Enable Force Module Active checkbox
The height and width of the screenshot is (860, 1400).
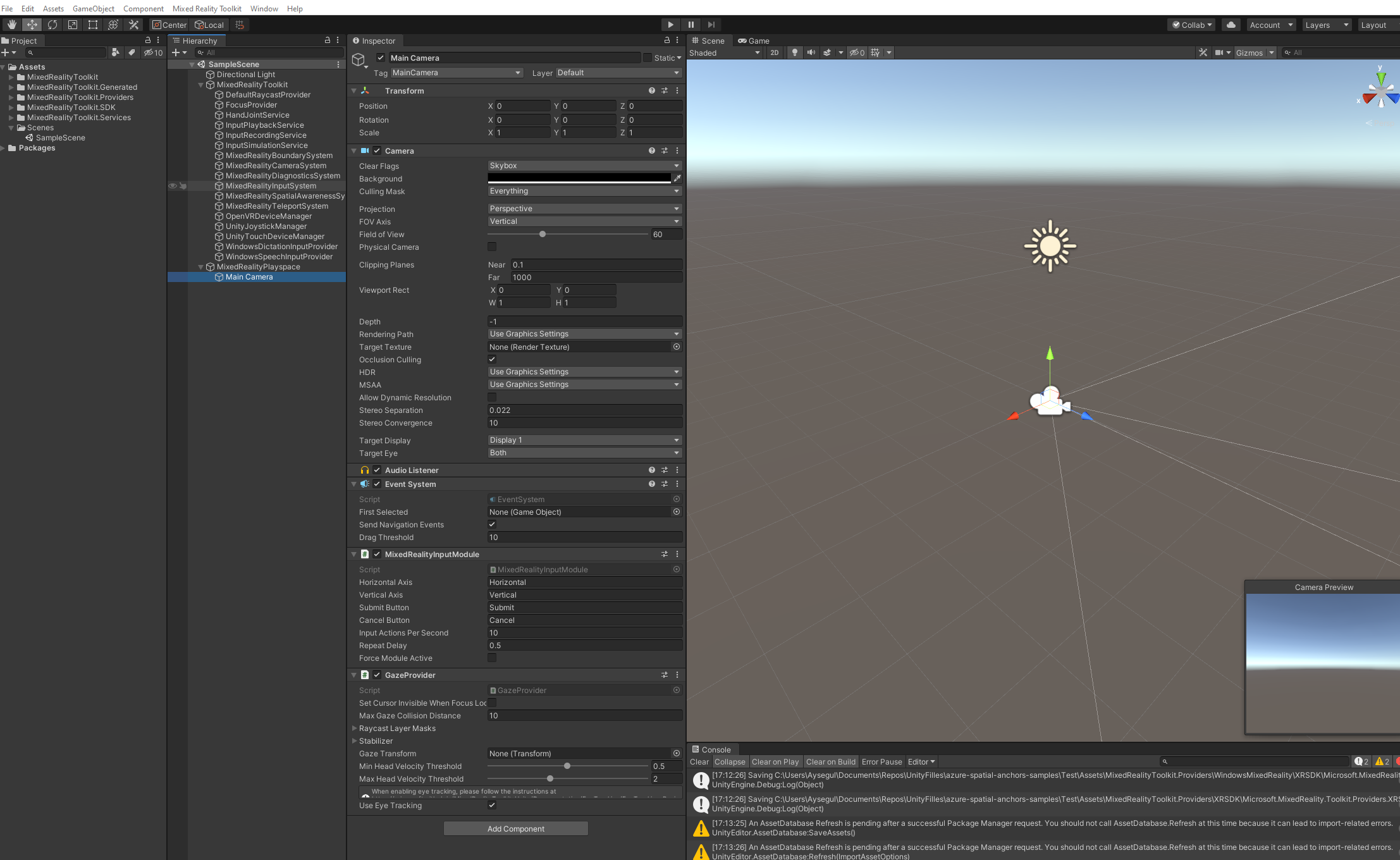(x=492, y=658)
